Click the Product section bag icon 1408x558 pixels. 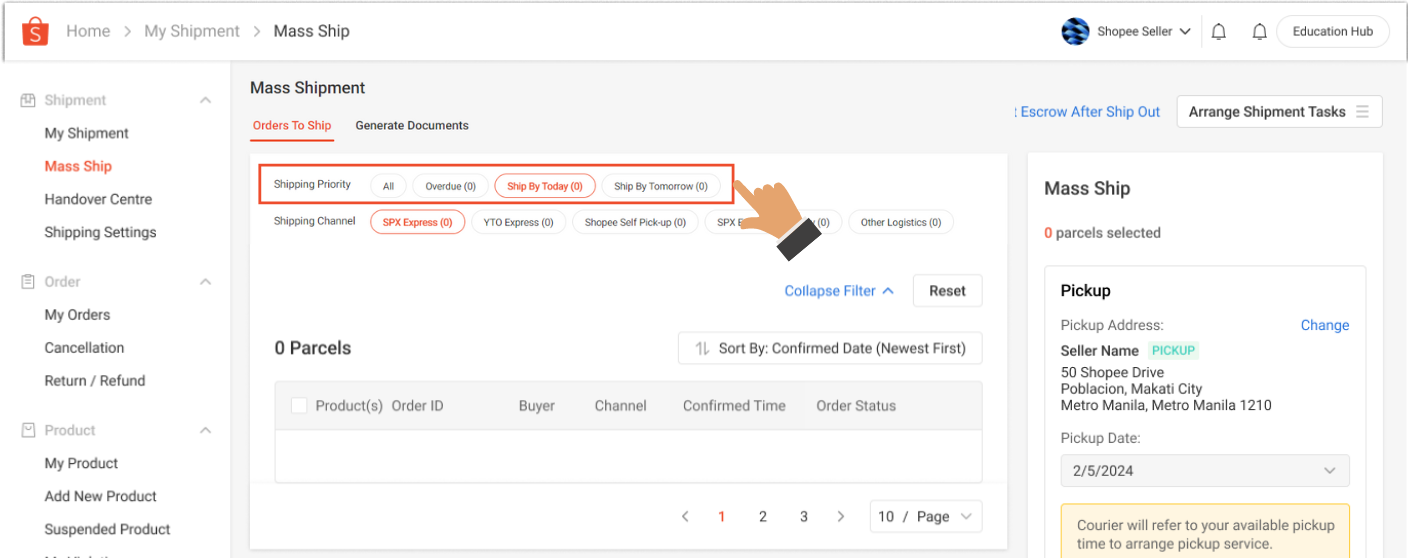(x=28, y=430)
